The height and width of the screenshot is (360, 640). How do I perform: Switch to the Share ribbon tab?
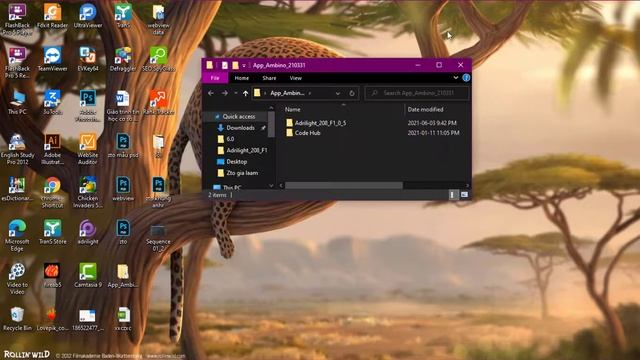click(x=269, y=78)
